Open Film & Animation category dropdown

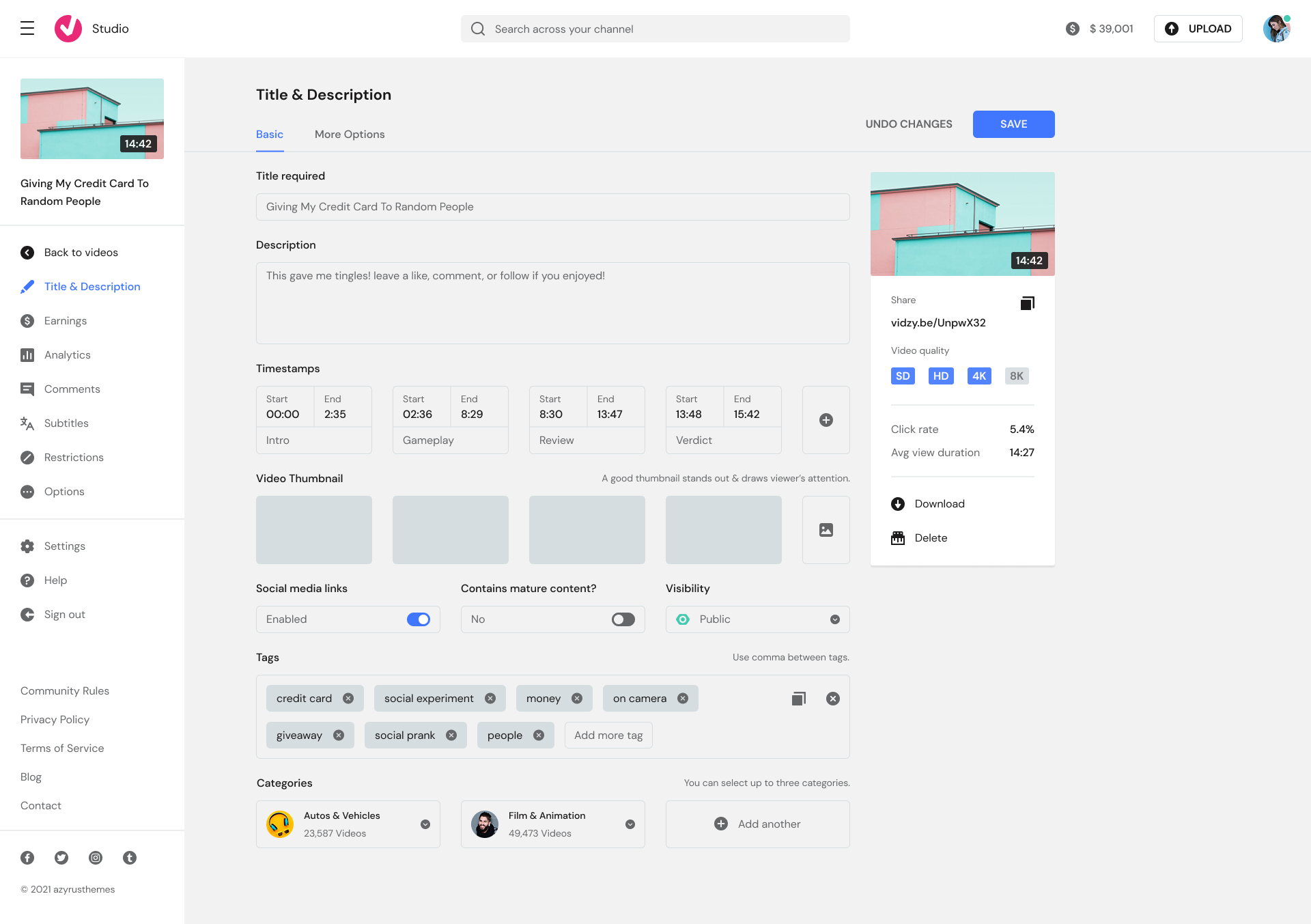(630, 824)
